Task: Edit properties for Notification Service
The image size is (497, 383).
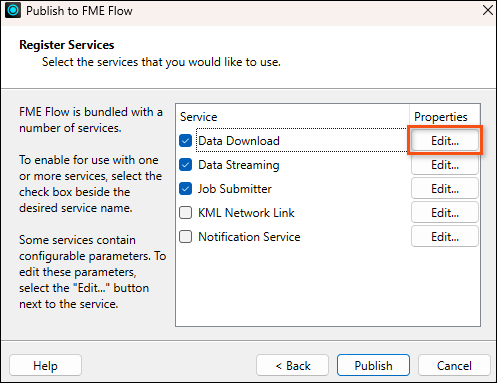Action: click(x=445, y=237)
